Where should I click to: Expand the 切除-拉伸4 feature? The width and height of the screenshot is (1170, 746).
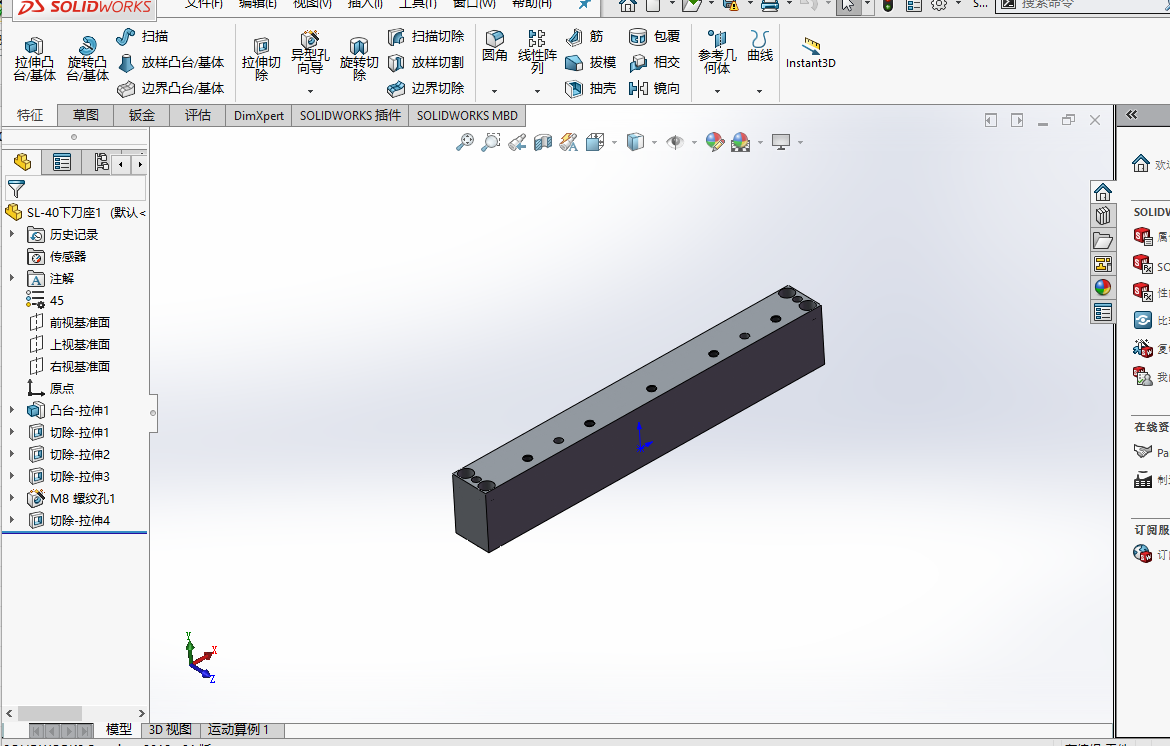pos(11,520)
